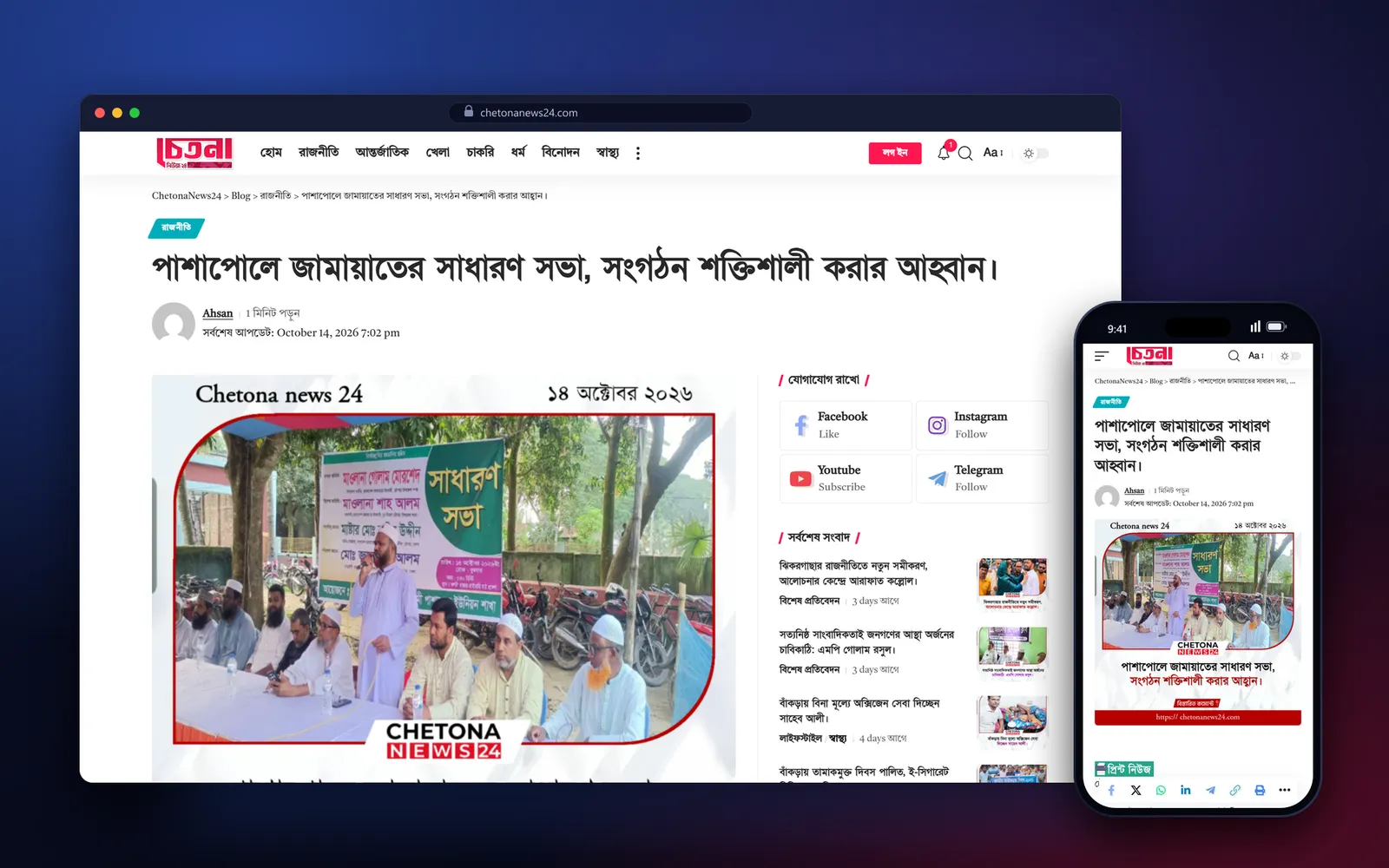Click the Telegram icon in the follow box
The image size is (1389, 868).
tap(938, 478)
